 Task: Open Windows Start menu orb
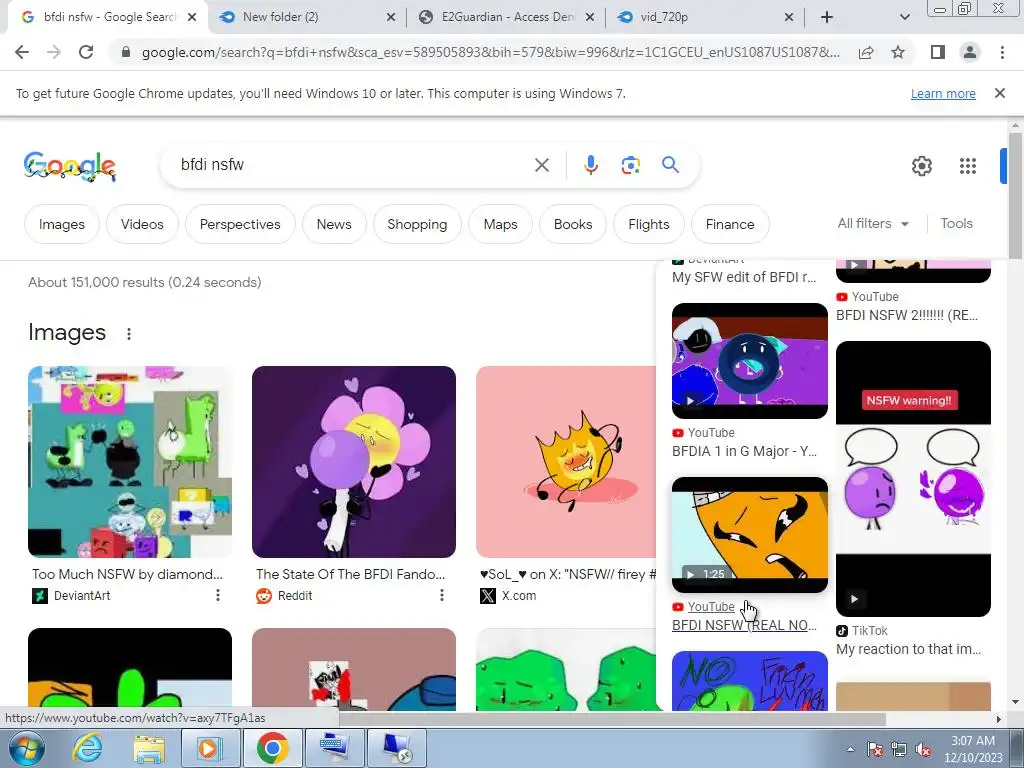tap(27, 748)
